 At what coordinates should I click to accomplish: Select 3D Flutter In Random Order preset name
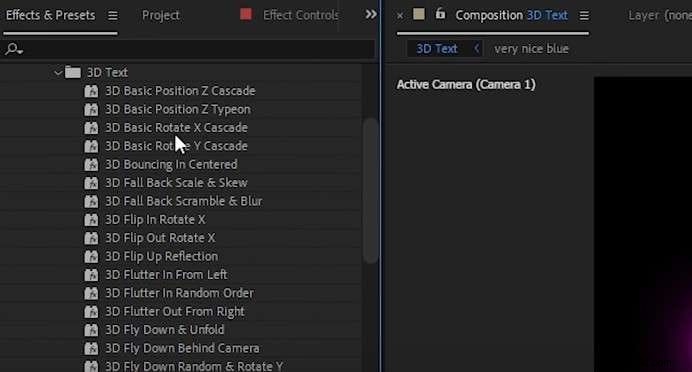coord(179,293)
